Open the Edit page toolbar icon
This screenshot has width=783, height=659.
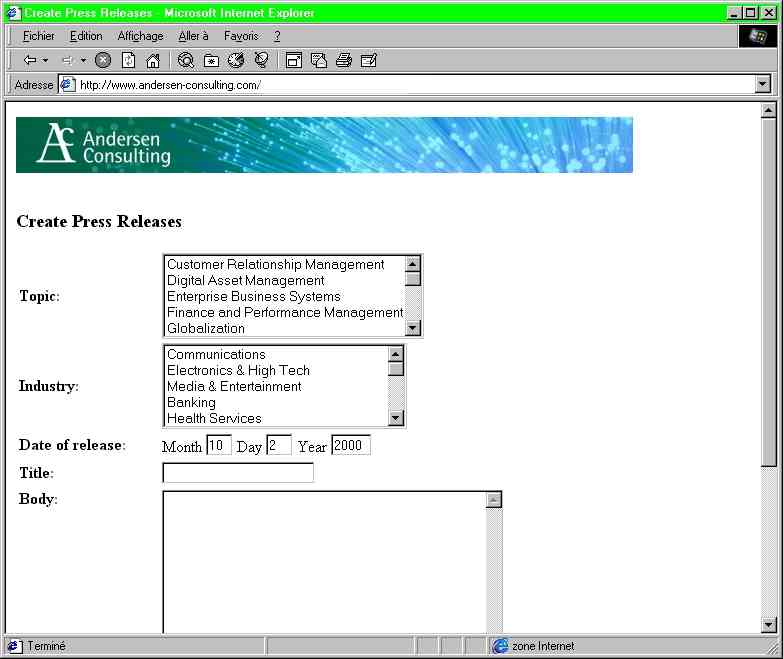[369, 60]
